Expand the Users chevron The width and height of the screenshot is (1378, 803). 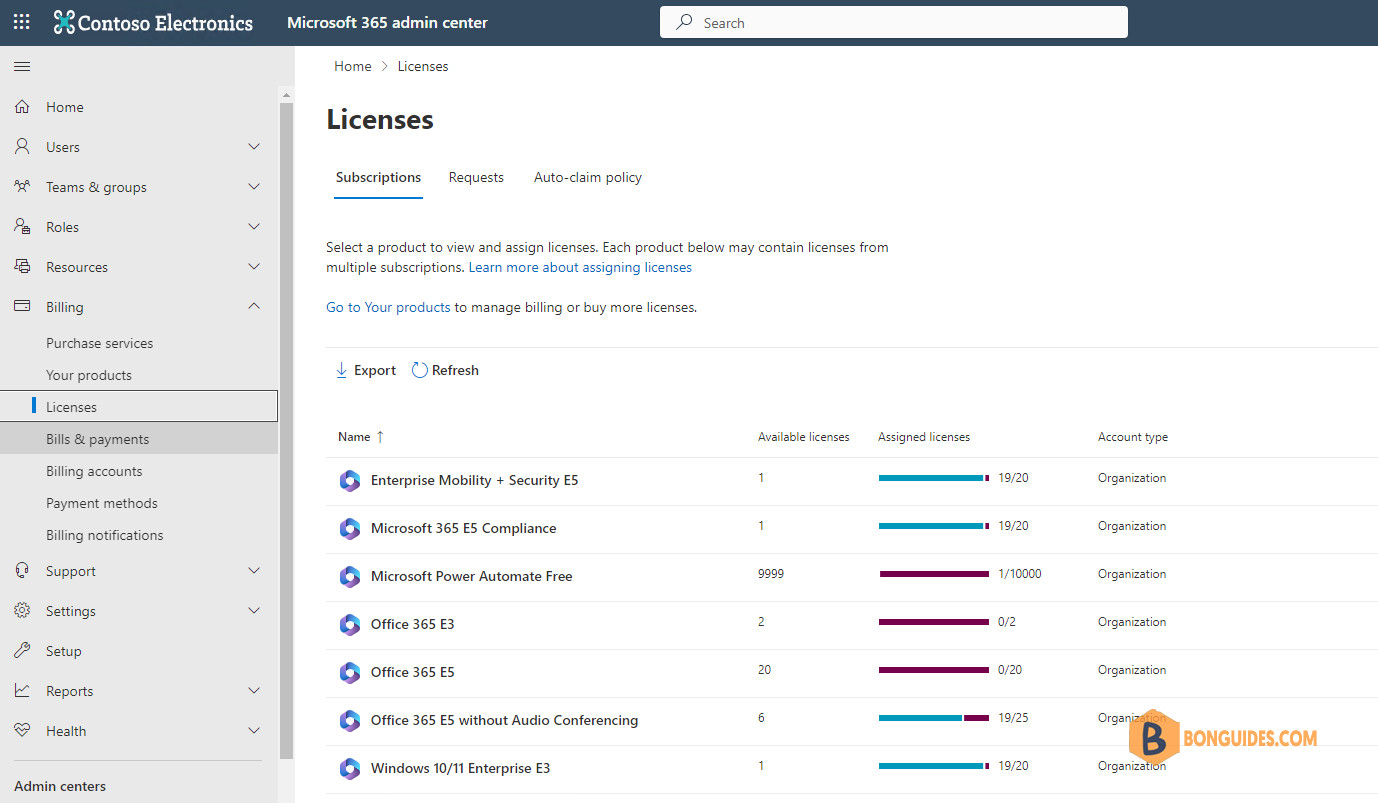click(x=254, y=147)
